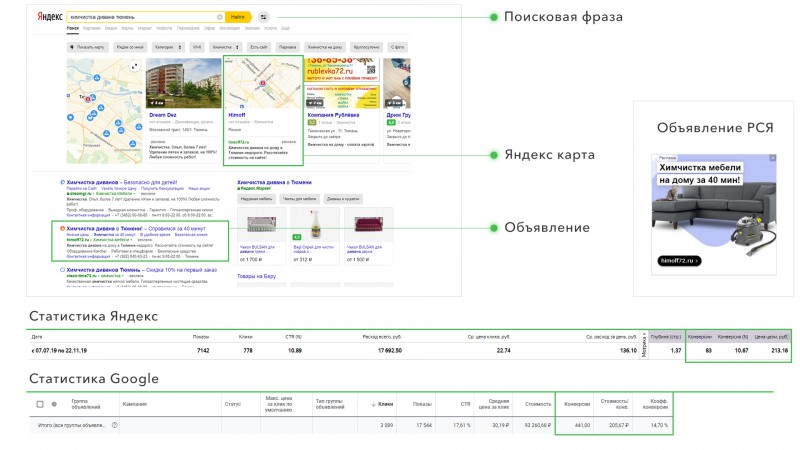The width and height of the screenshot is (800, 450).
Task: Click the burgundy sofa cover product image
Action: click(368, 224)
